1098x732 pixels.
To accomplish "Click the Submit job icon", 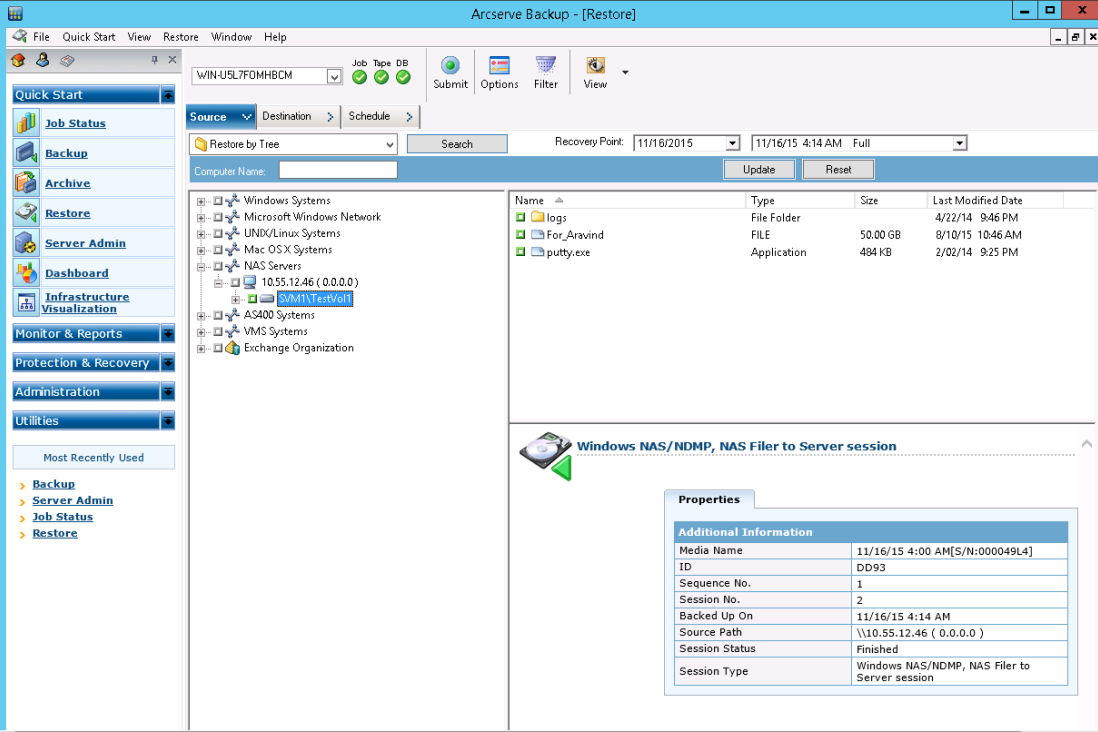I will [450, 65].
